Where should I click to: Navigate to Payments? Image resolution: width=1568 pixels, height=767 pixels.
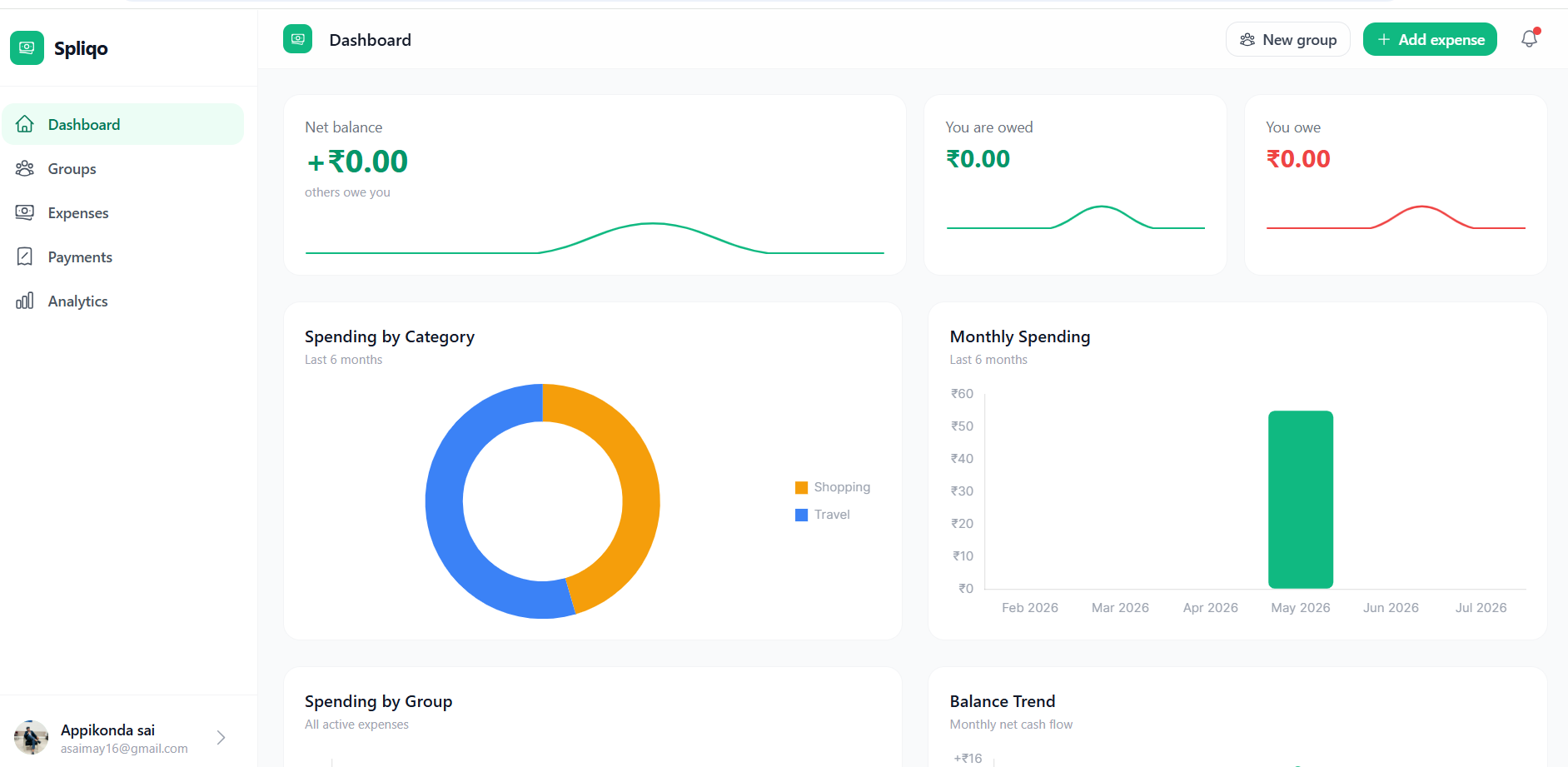click(123, 256)
